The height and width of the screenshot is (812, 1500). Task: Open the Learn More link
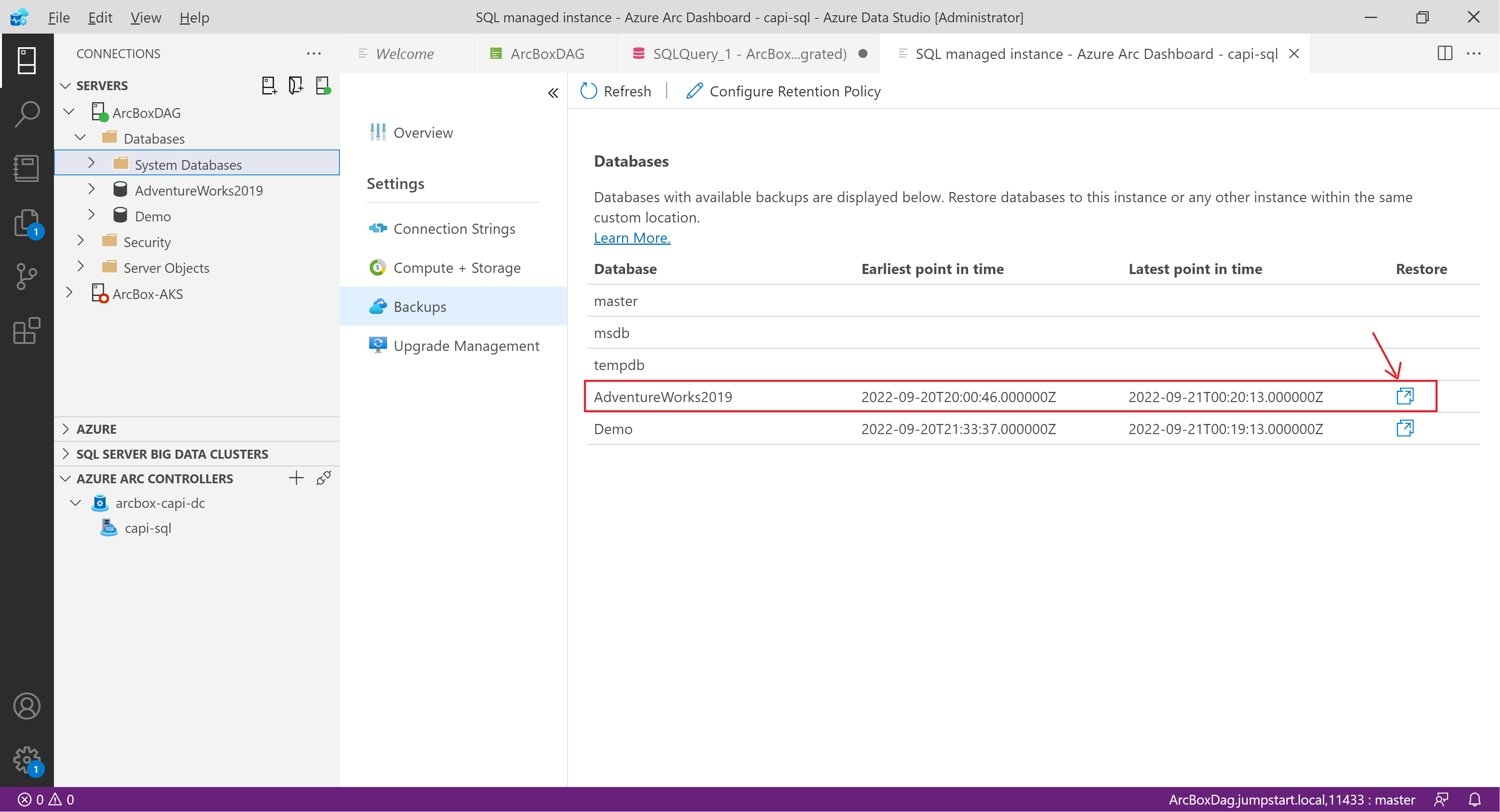click(x=632, y=238)
